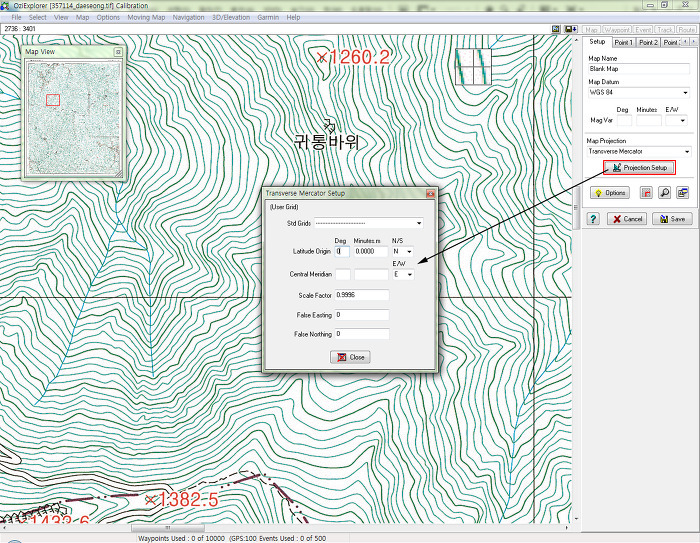Click the panel splitter grip handle

tap(575, 208)
